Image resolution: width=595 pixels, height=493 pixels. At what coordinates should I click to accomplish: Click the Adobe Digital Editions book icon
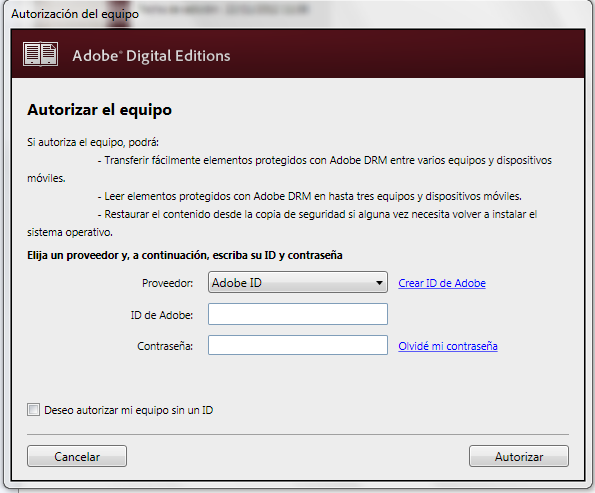click(x=41, y=54)
